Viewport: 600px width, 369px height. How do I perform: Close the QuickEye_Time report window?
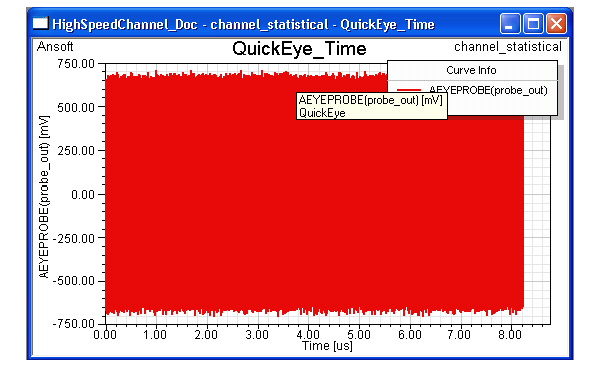(556, 24)
